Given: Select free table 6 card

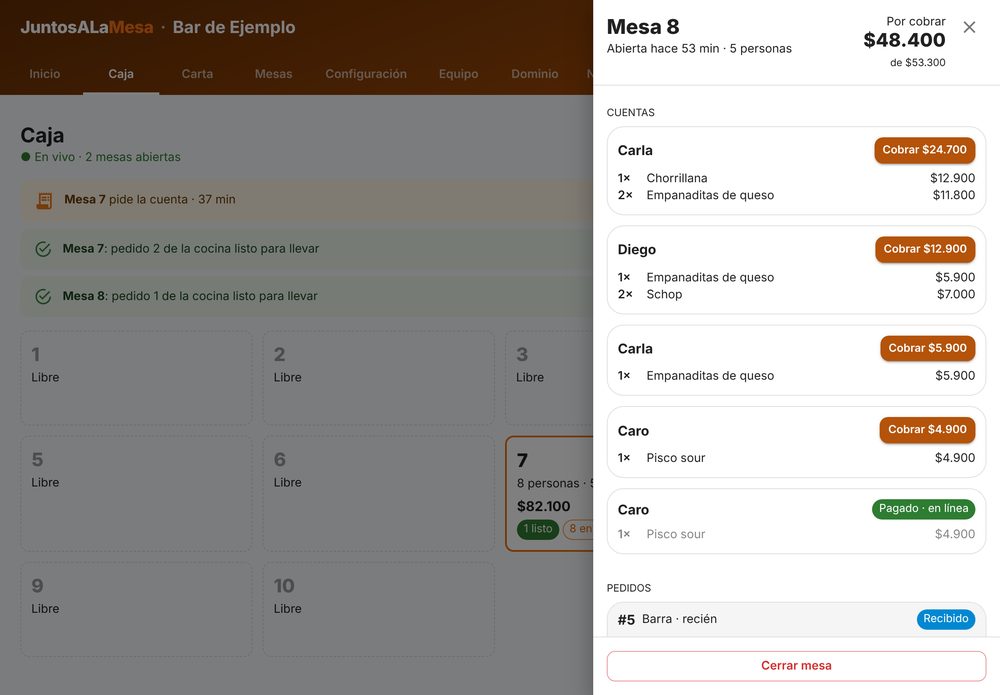Looking at the screenshot, I should [x=379, y=494].
